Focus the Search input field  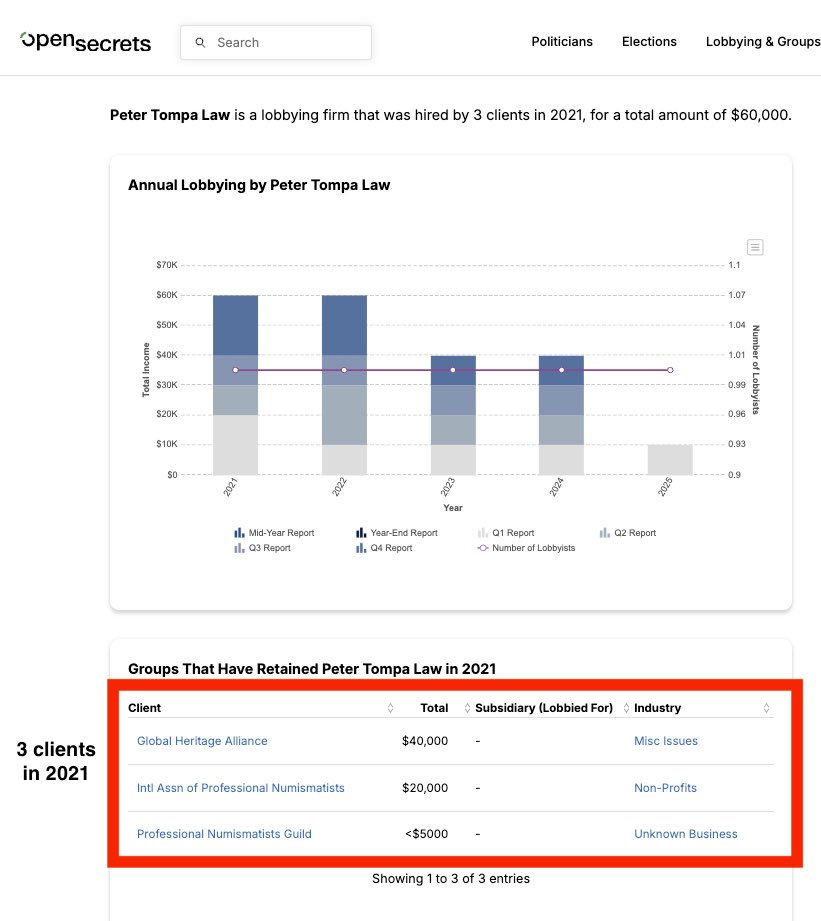pyautogui.click(x=275, y=42)
